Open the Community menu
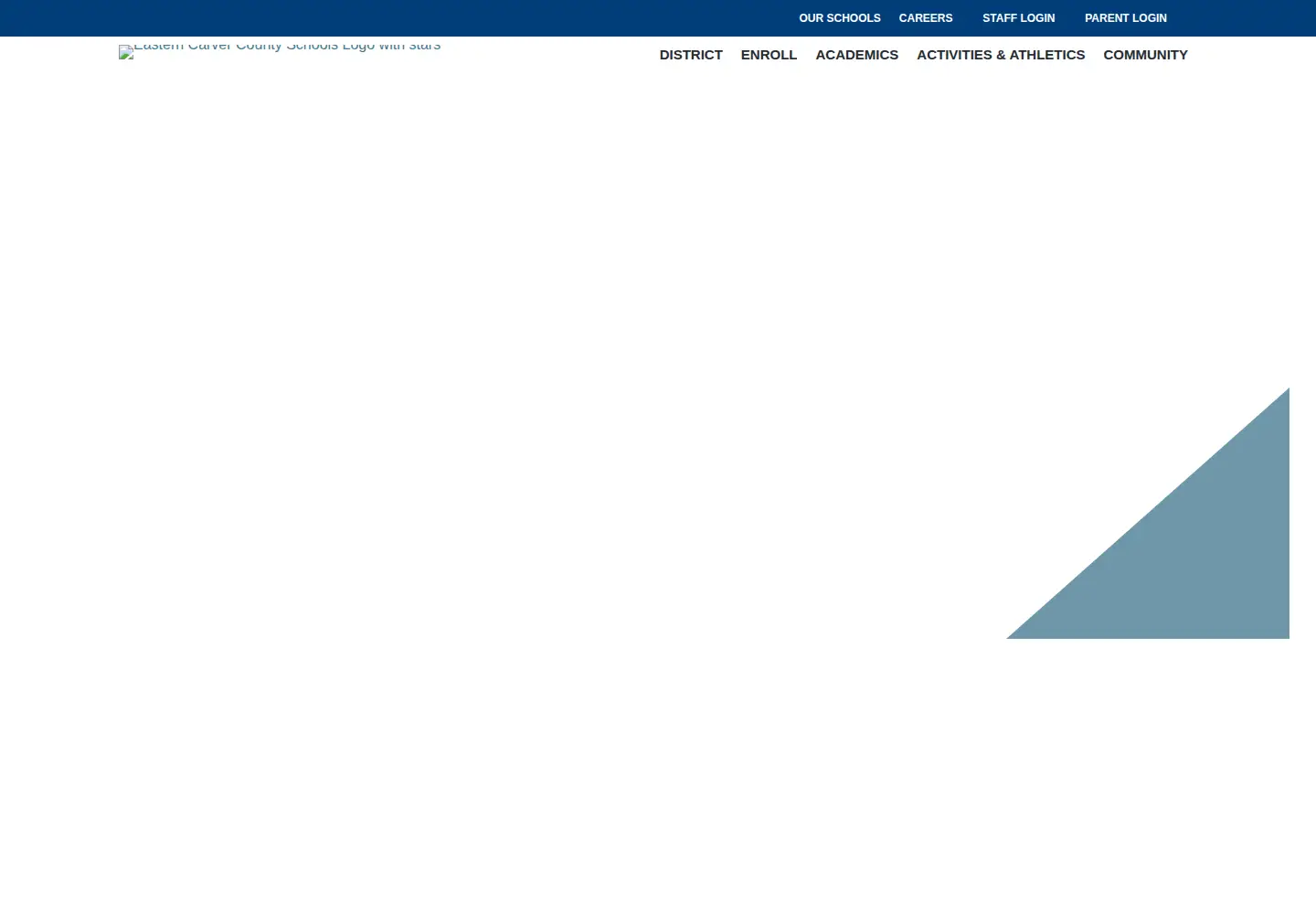Screen dimensions: 1316x914 (1145, 55)
